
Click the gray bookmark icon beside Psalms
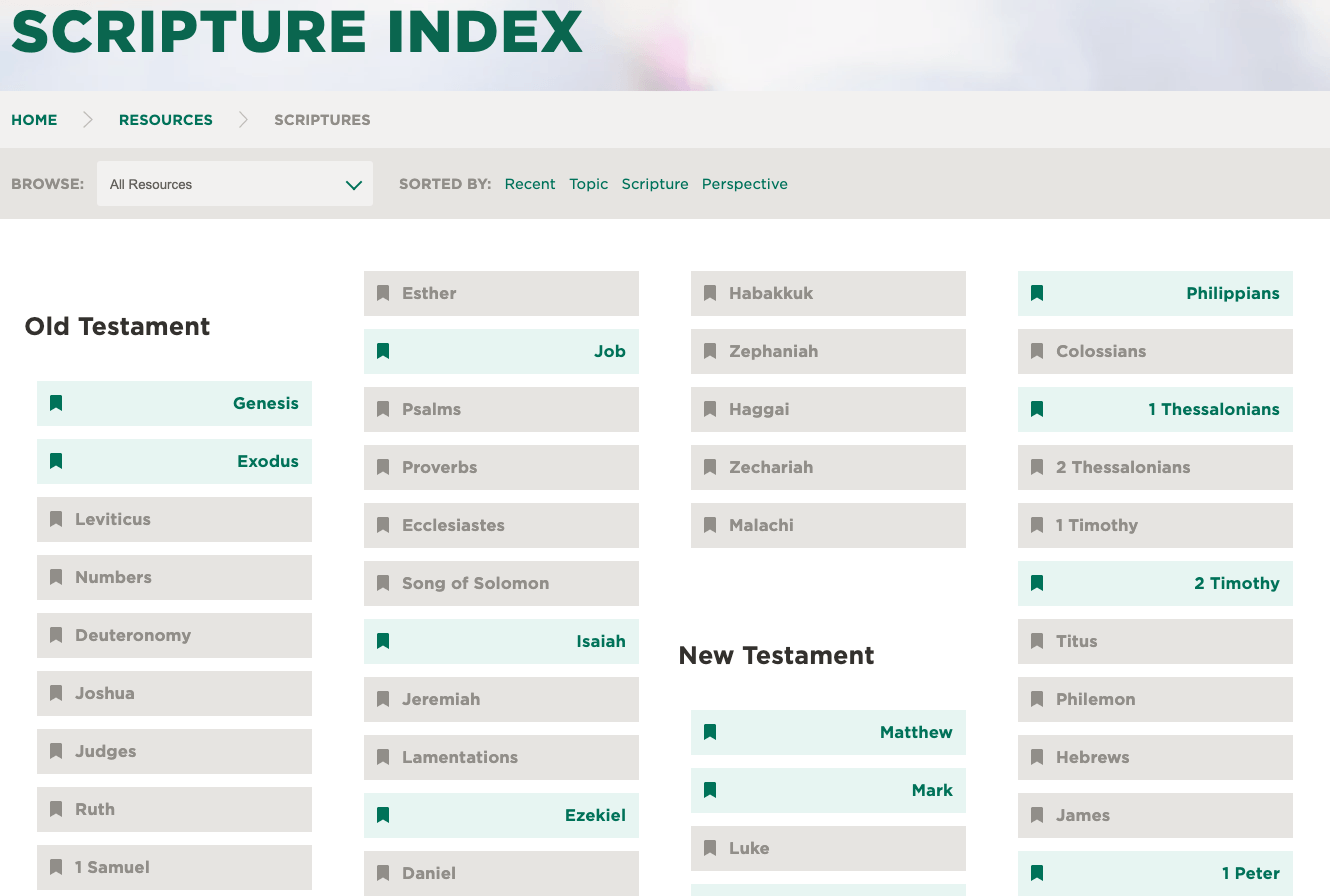tap(383, 409)
